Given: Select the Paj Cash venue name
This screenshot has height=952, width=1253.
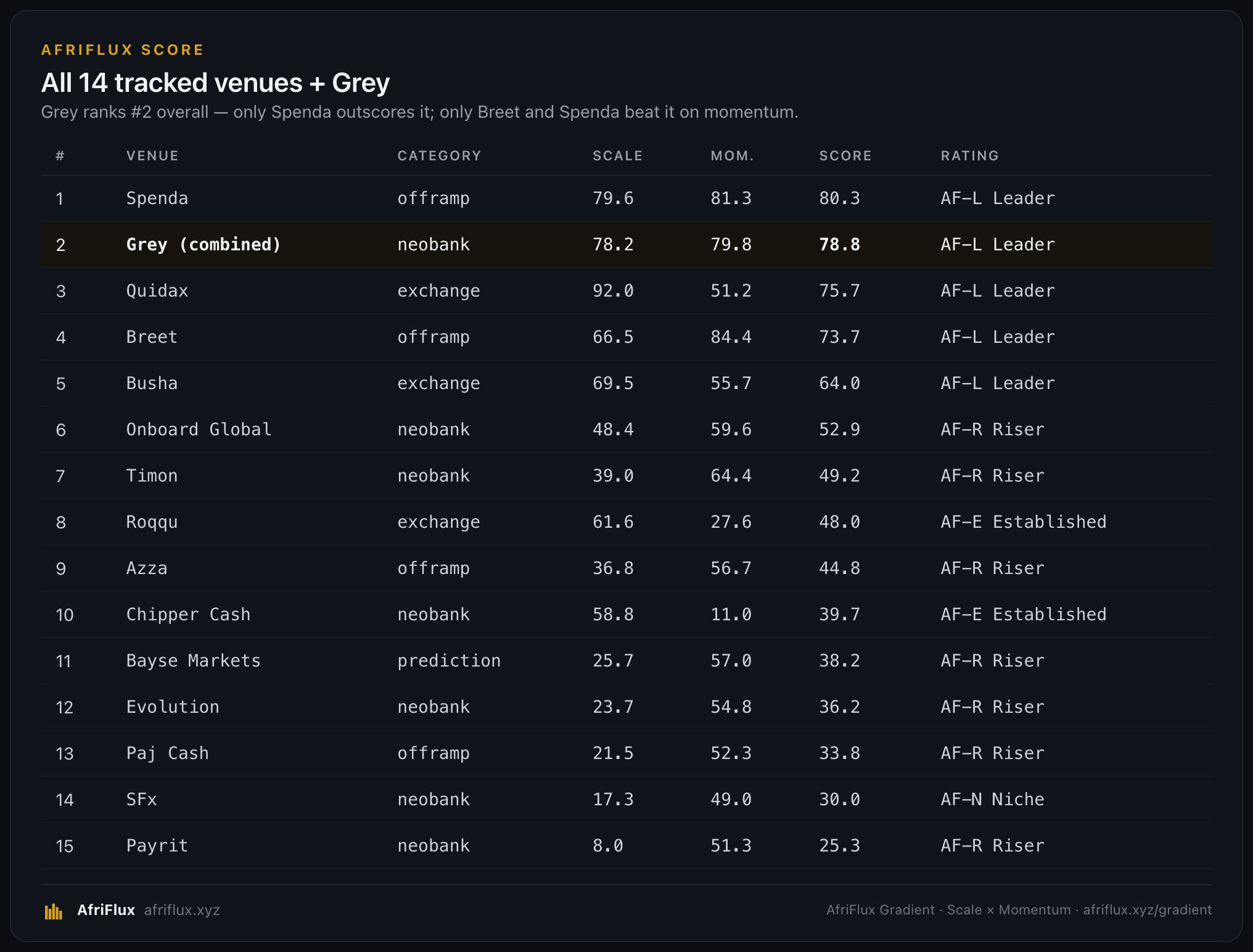Looking at the screenshot, I should pyautogui.click(x=167, y=753).
